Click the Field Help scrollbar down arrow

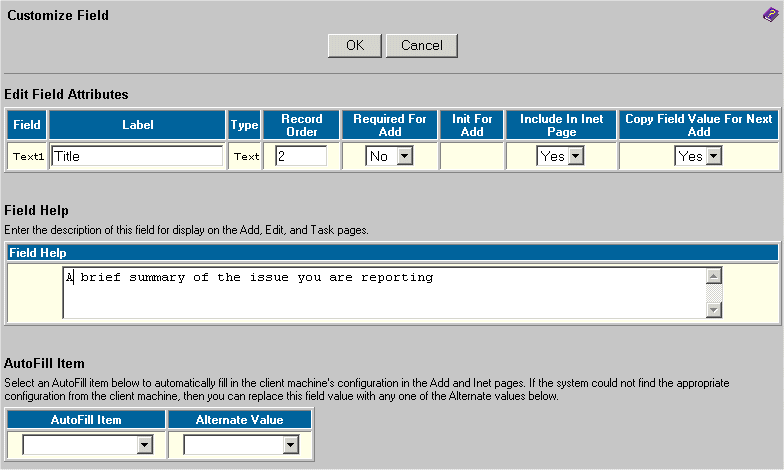714,309
